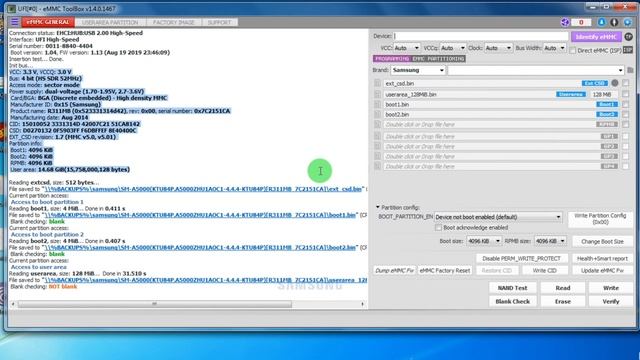Click file icon left of boot1.bin
This screenshot has width=640, height=360.
[378, 104]
